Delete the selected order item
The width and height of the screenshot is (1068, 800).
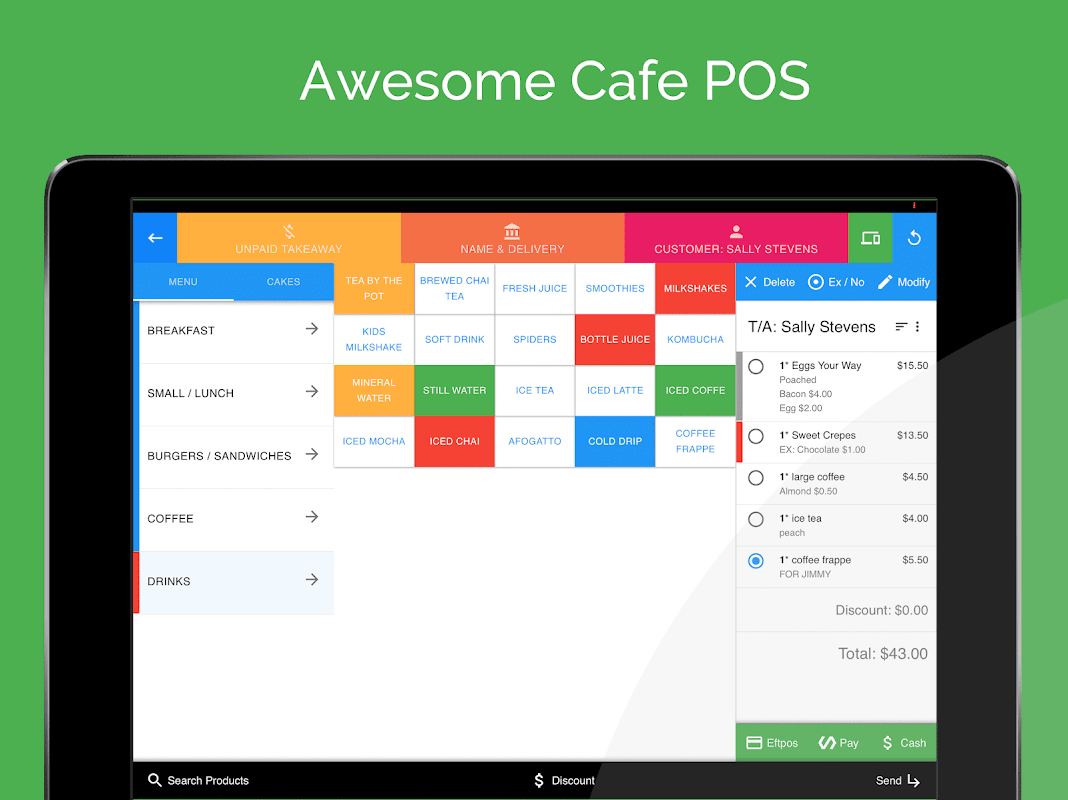770,282
